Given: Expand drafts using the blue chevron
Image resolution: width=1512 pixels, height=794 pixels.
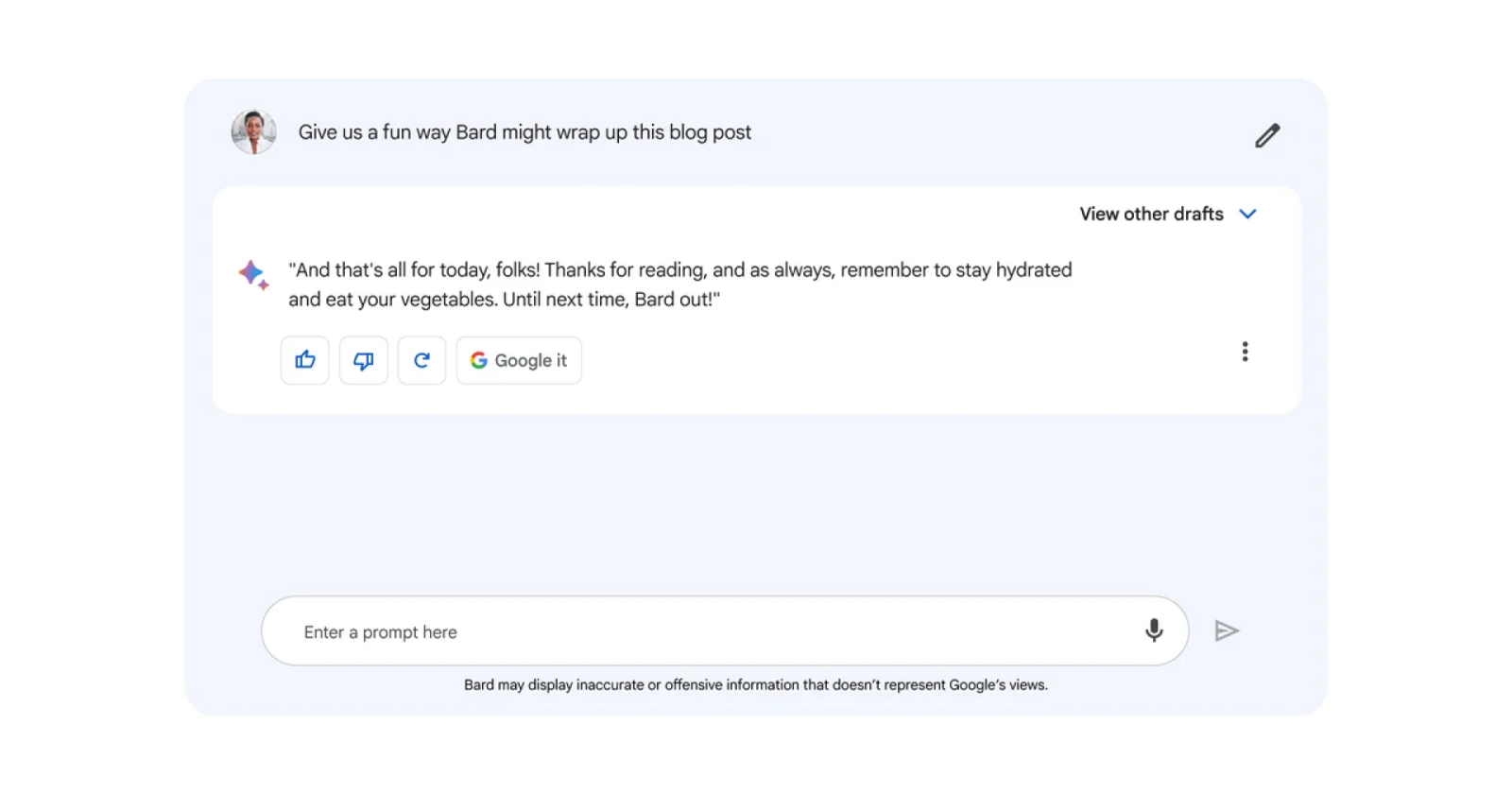Looking at the screenshot, I should click(x=1247, y=215).
